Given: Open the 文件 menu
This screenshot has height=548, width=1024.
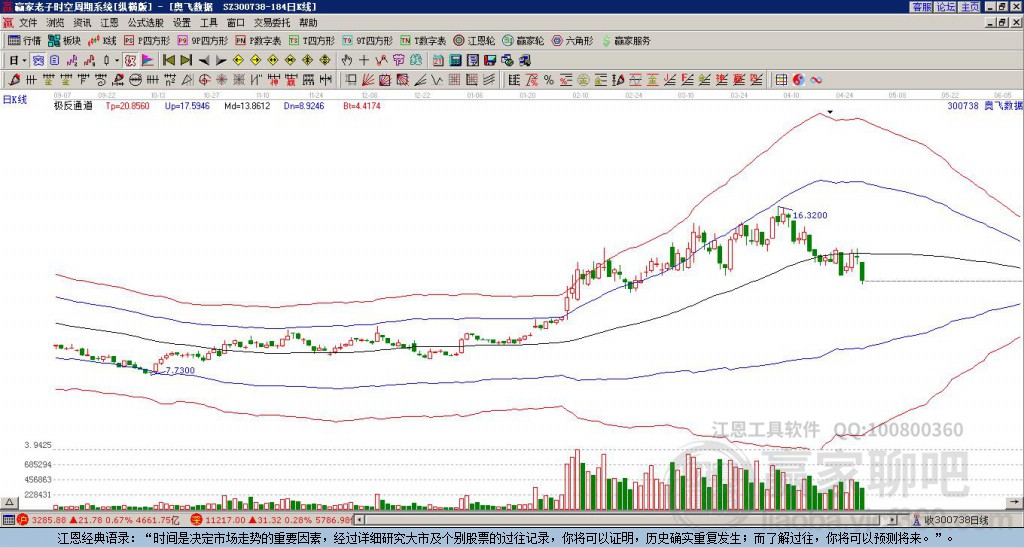Looking at the screenshot, I should tap(28, 23).
